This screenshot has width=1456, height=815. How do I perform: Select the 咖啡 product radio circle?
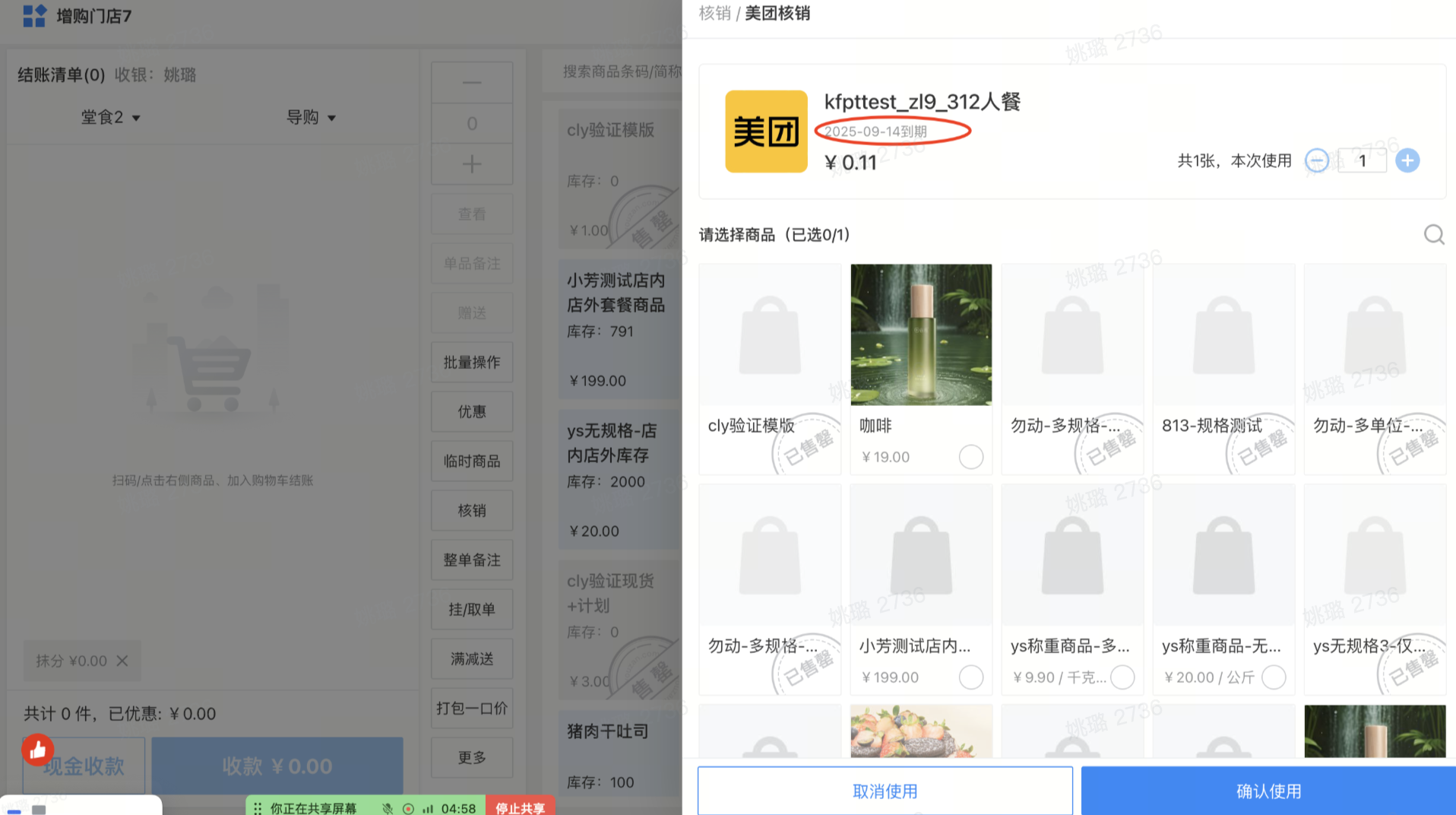click(971, 457)
